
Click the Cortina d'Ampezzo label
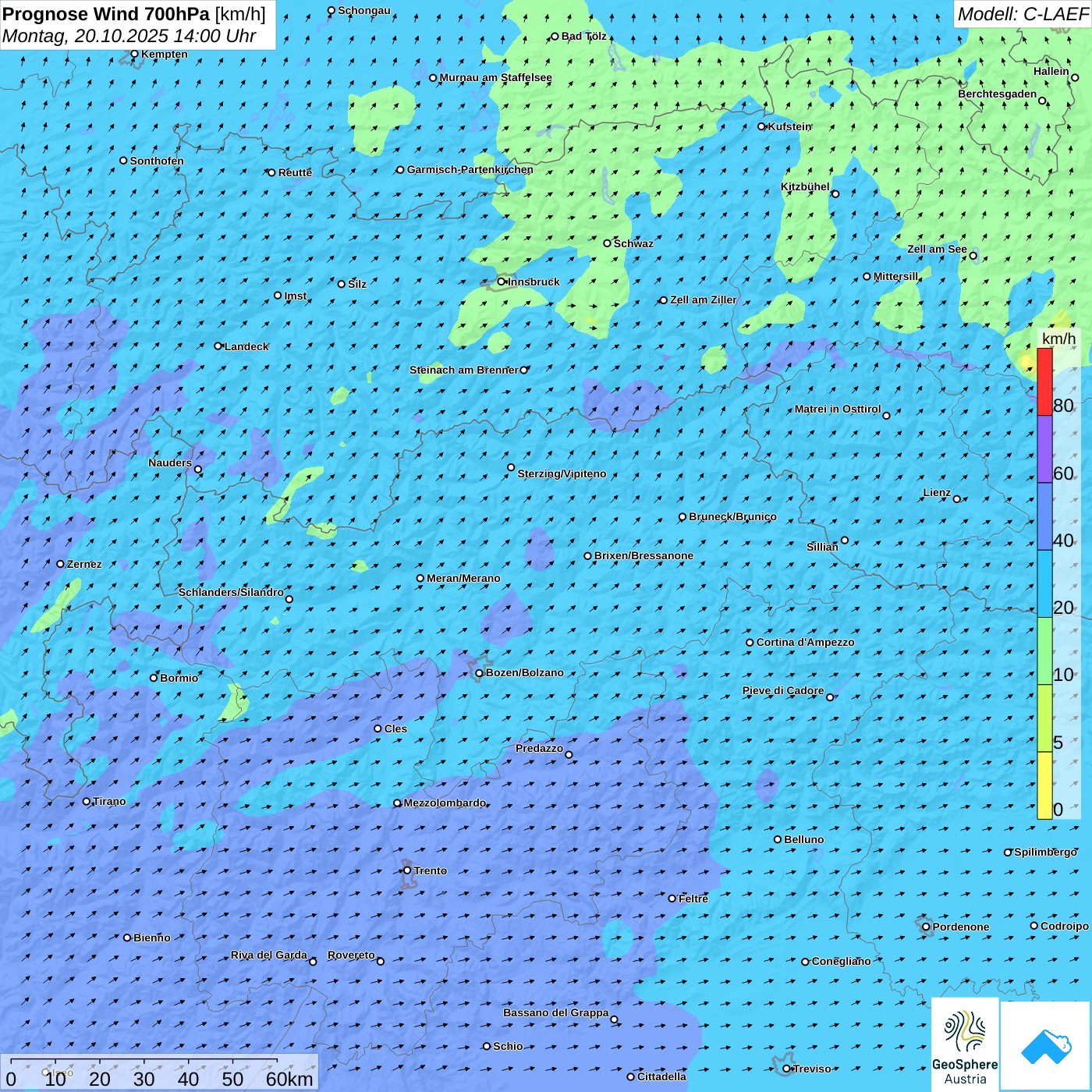coord(806,642)
